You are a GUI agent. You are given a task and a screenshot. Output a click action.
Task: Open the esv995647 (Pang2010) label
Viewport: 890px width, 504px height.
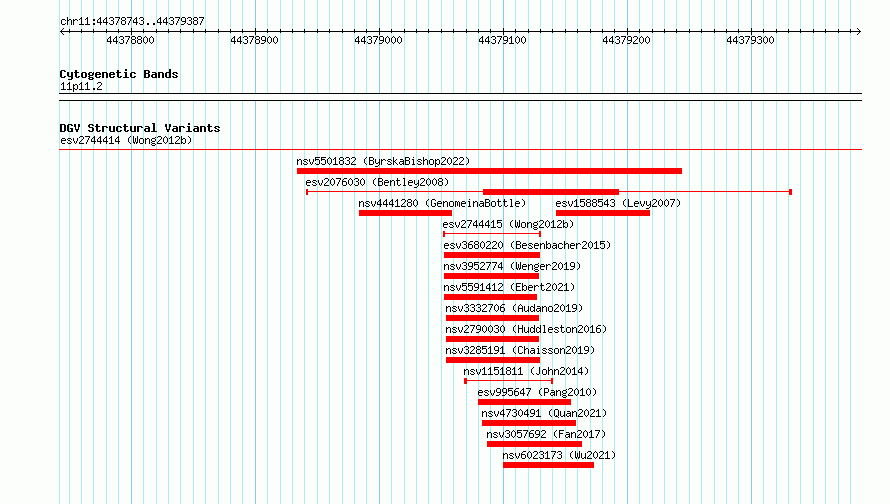click(537, 392)
